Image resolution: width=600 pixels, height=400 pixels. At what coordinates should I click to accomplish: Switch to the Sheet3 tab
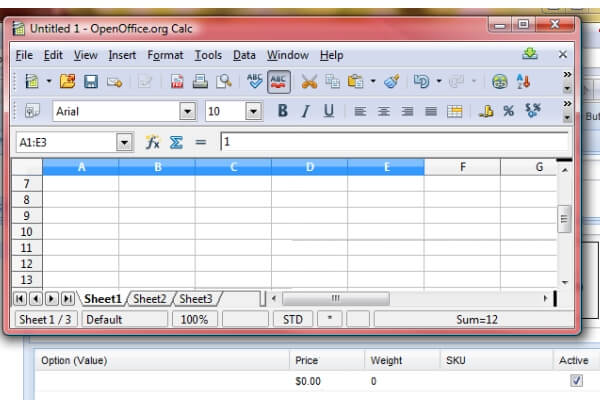196,299
